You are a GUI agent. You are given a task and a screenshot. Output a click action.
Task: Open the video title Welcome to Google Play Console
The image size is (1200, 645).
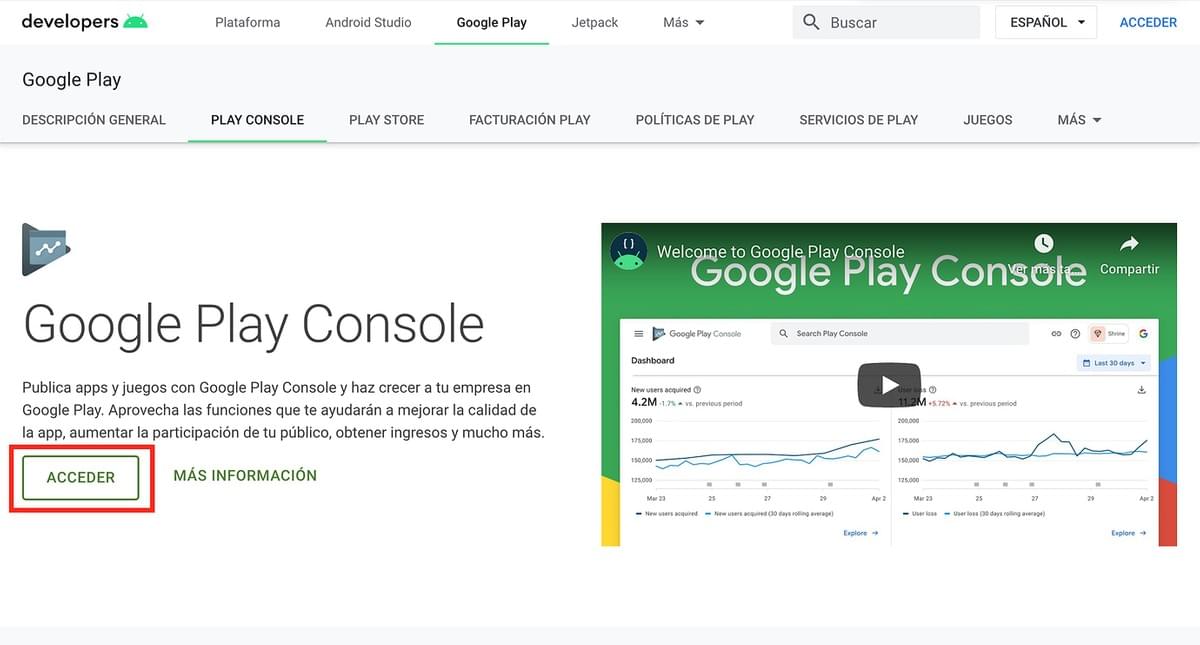pyautogui.click(x=780, y=251)
